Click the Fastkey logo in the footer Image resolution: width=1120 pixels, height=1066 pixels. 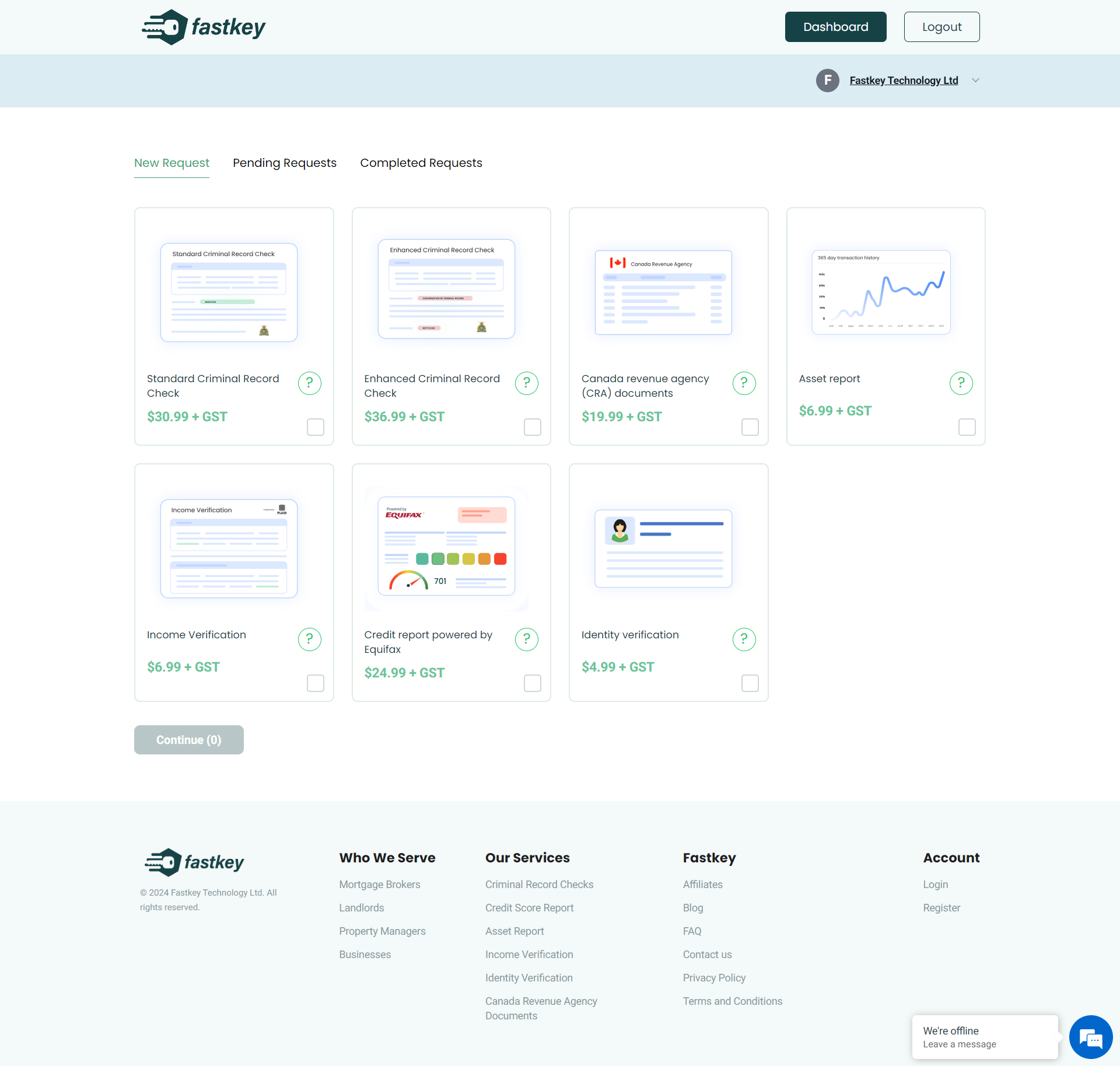click(x=194, y=862)
